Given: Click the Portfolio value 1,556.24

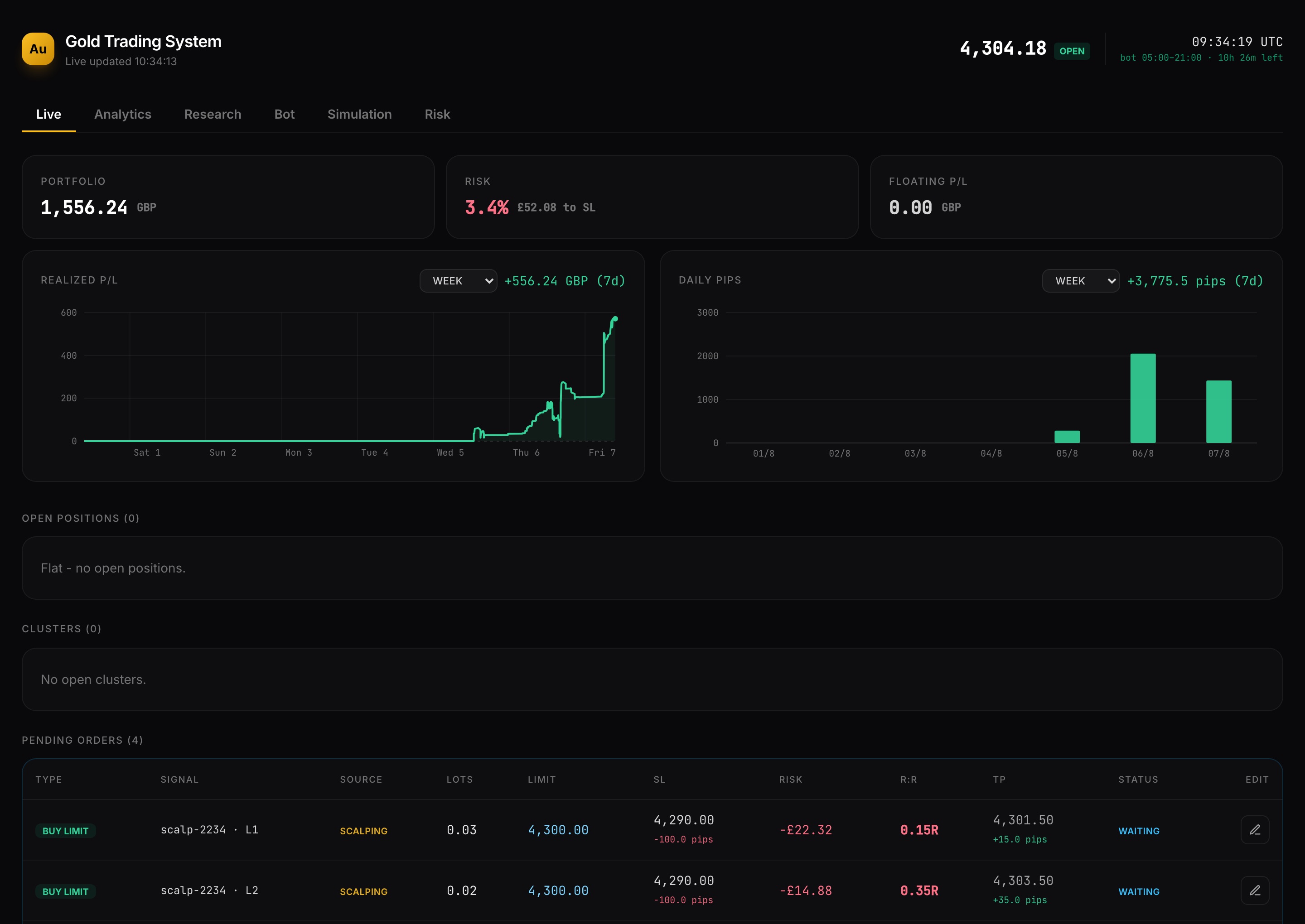Looking at the screenshot, I should click(84, 207).
